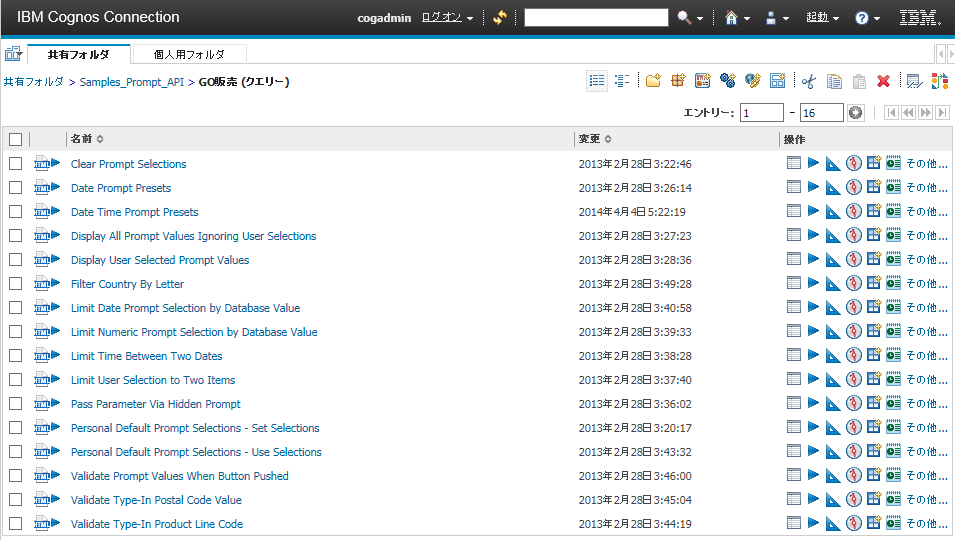
Task: Open the 起動 launch dropdown menu
Action: point(822,18)
